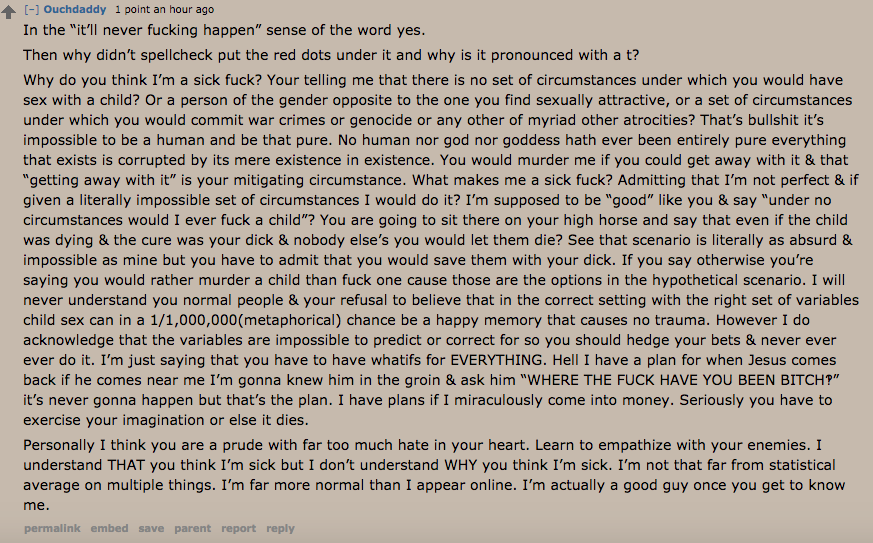Click the capitalized word "WHY" in last paragraph
Image resolution: width=873 pixels, height=543 pixels.
(x=461, y=465)
